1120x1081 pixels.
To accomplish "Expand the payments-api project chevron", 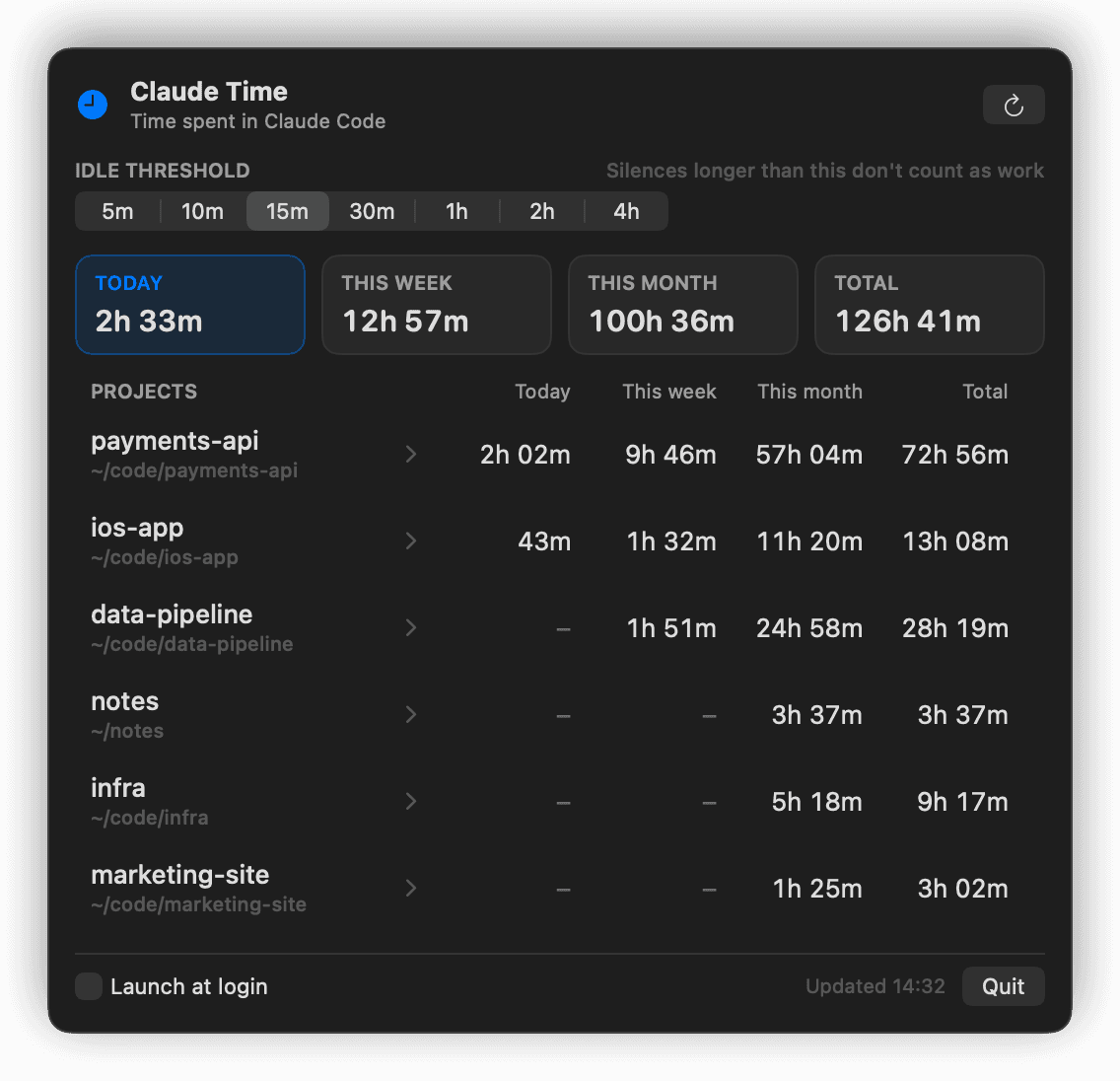I will pyautogui.click(x=411, y=455).
